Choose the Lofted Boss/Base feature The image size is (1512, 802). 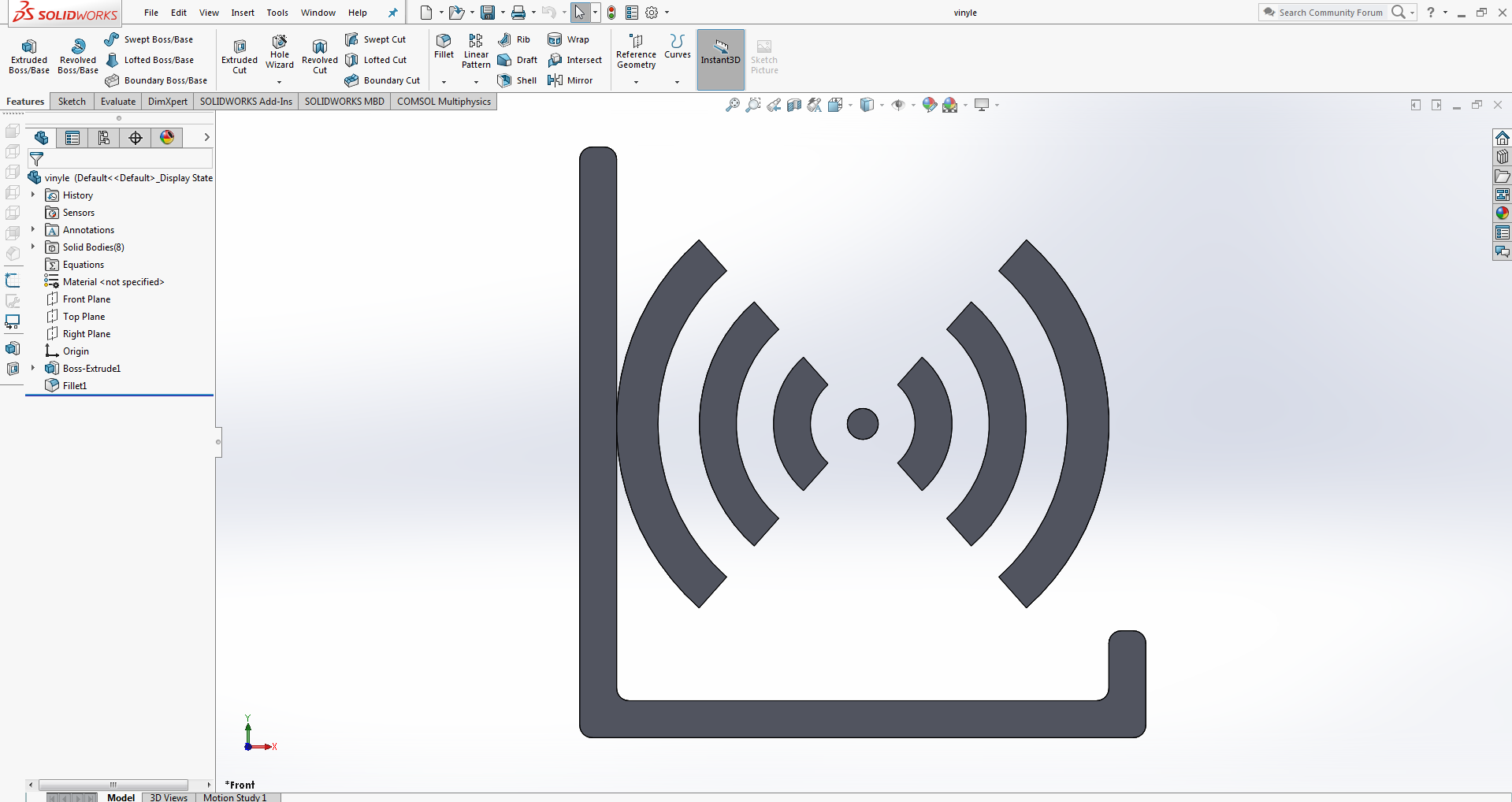pyautogui.click(x=150, y=60)
